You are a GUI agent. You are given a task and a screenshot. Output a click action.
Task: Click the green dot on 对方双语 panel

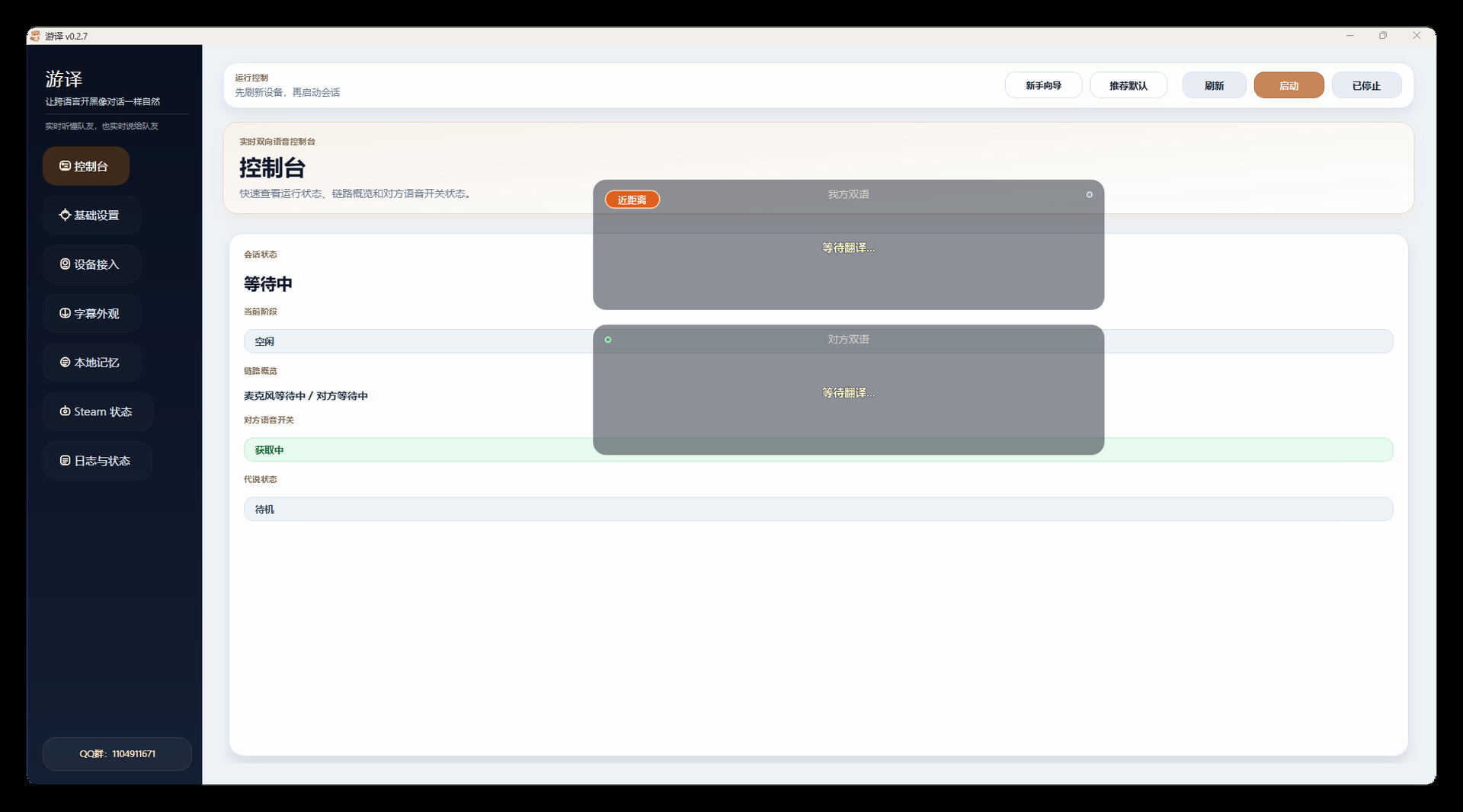(x=607, y=340)
